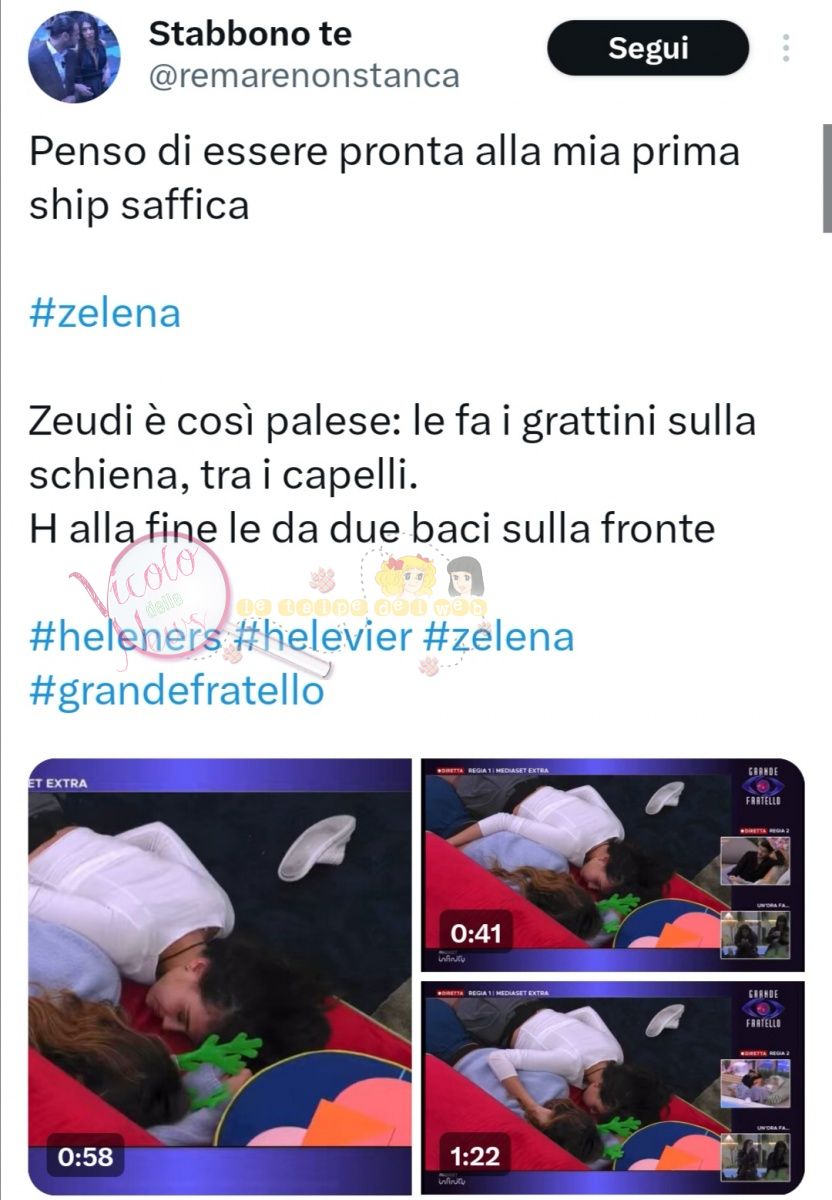Click the 0:58 duration badge

pos(84,1157)
